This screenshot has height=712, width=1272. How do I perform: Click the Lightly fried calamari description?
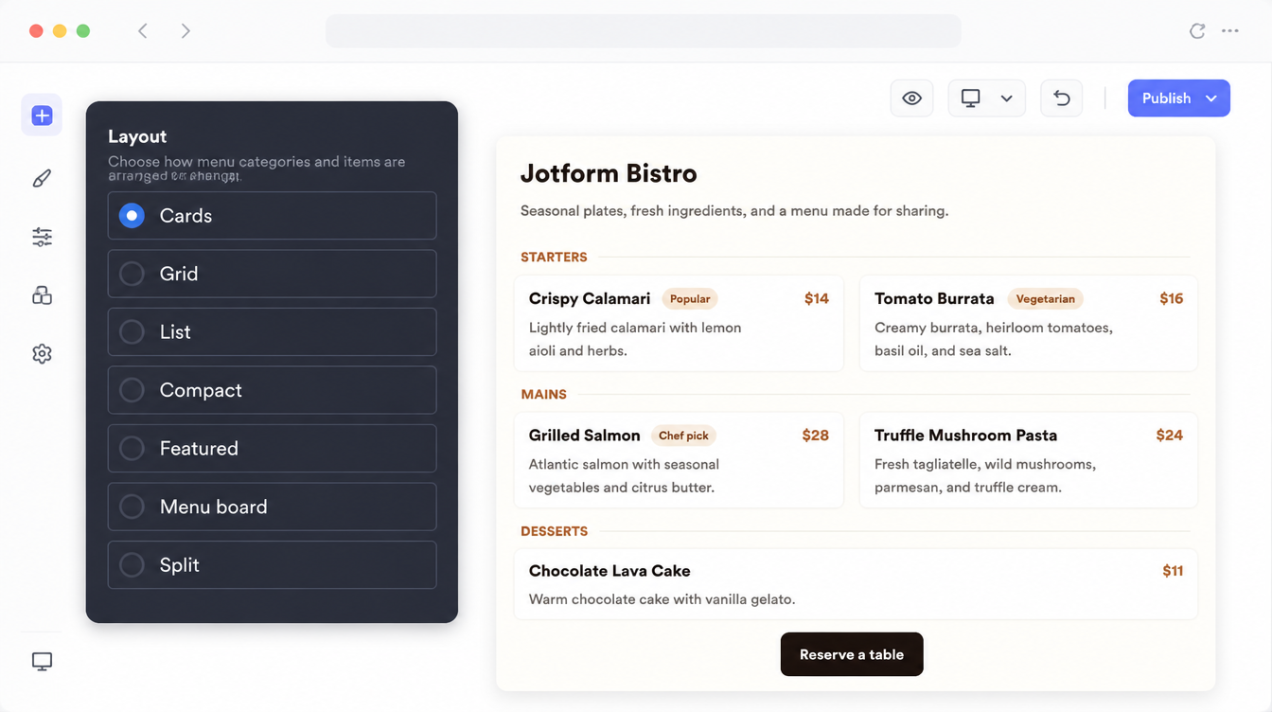tap(635, 339)
